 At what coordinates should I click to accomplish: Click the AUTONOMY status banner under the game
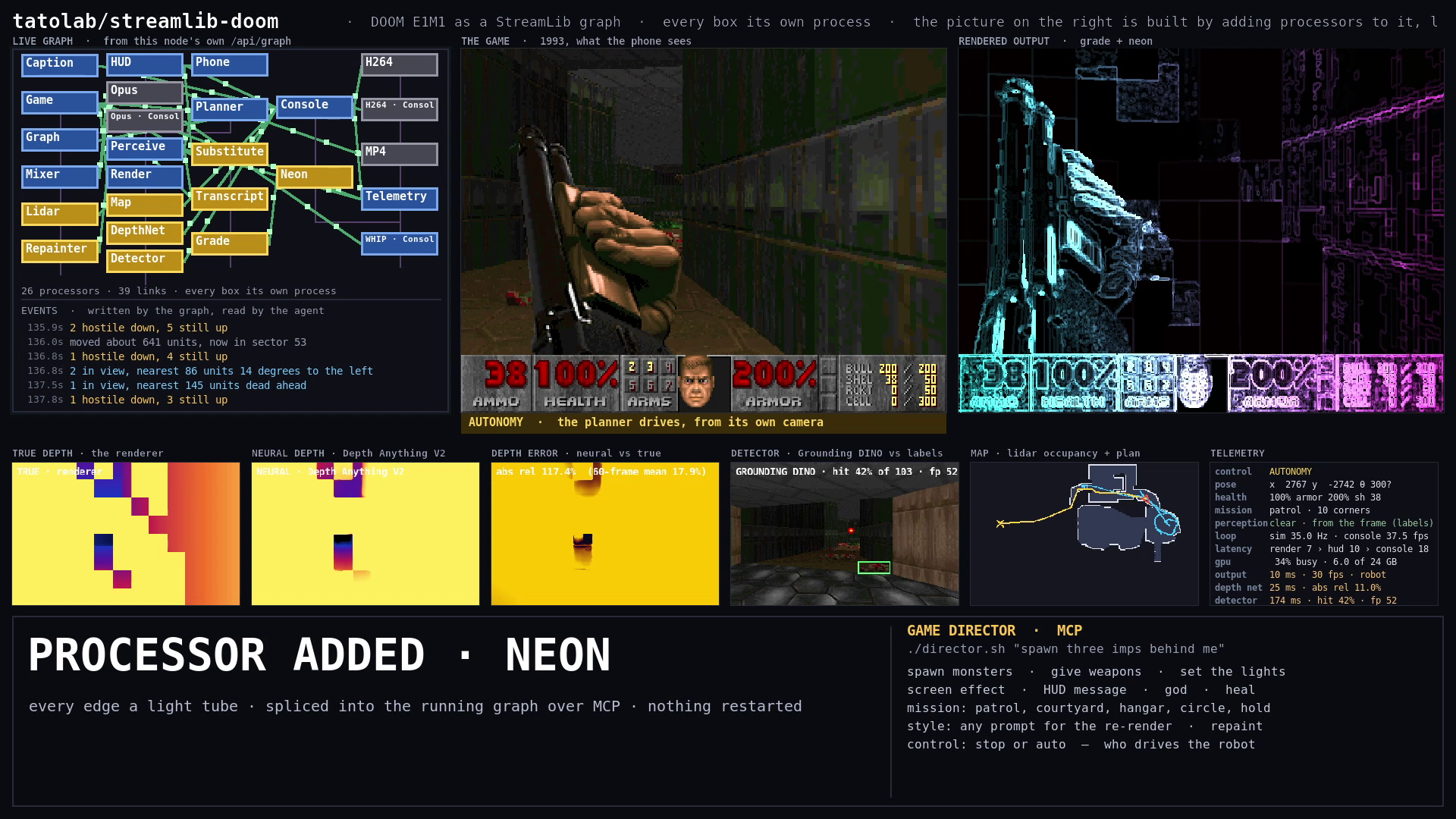click(703, 422)
